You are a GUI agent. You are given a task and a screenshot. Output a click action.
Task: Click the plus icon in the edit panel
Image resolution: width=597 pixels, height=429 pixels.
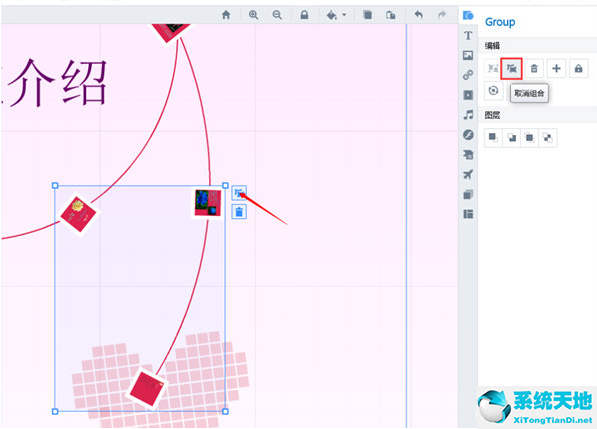tap(556, 69)
